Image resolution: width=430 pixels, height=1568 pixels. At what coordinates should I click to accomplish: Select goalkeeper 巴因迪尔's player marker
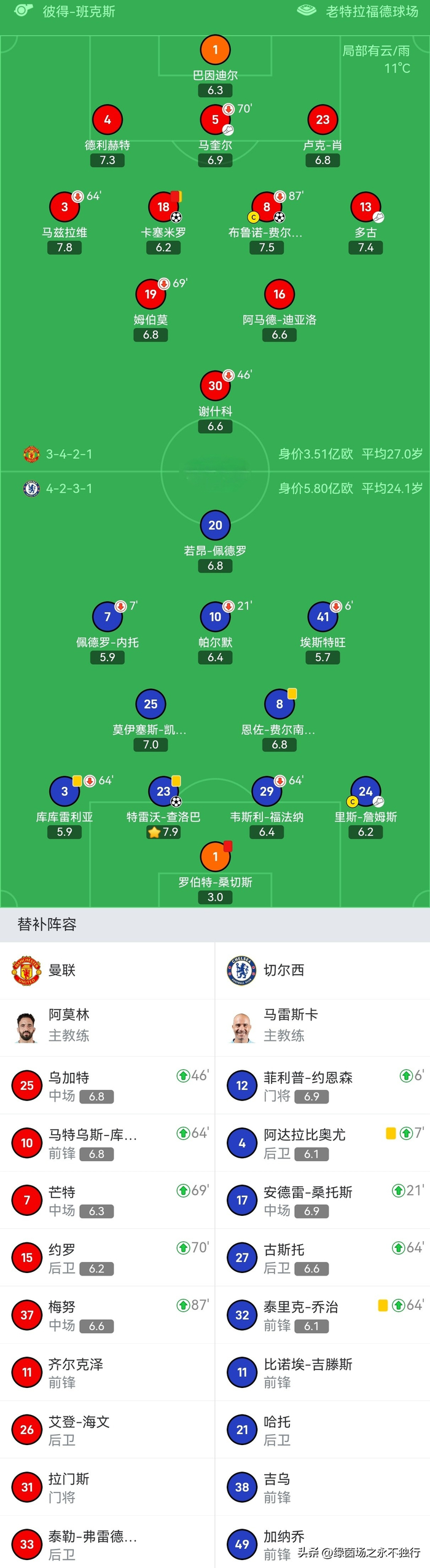coord(215,50)
